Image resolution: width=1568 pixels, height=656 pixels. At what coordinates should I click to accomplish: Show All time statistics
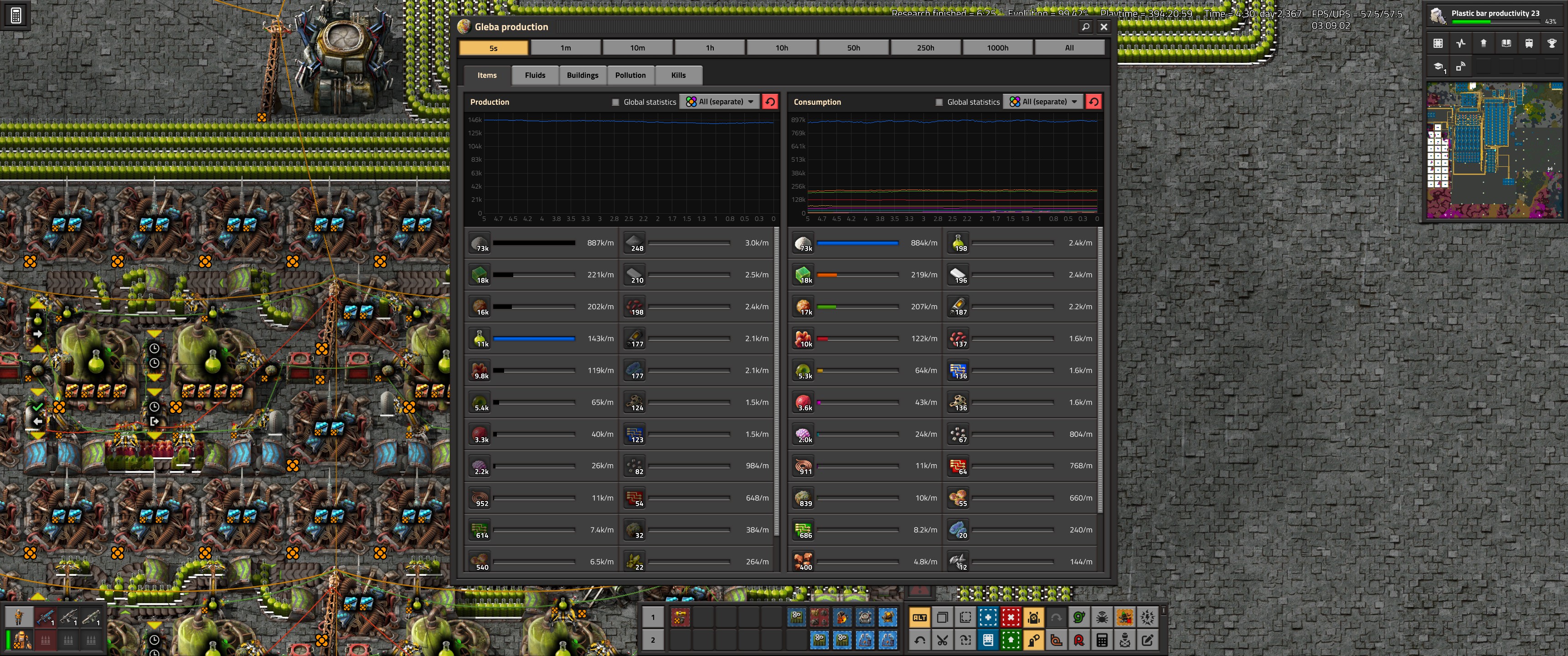pos(1069,47)
